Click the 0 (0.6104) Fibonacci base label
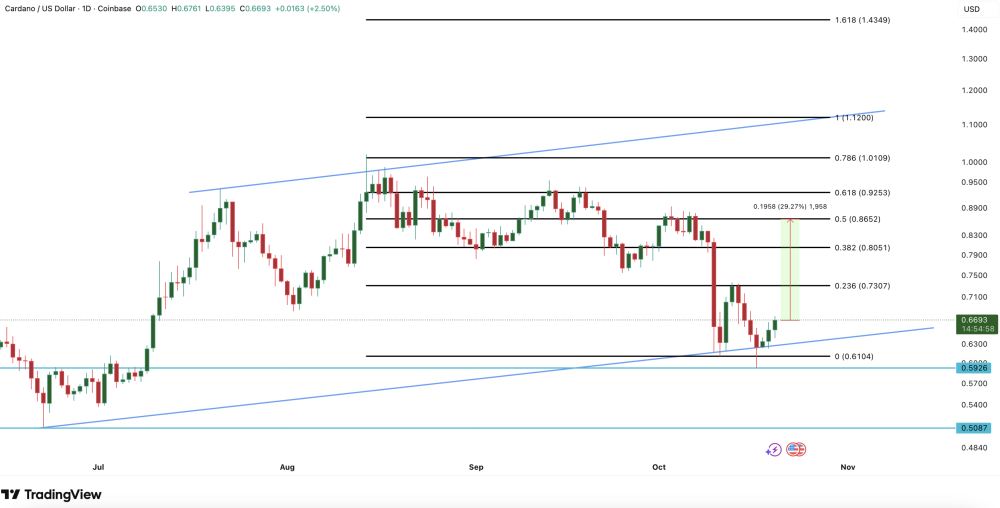Viewport: 1000px width, 508px height. click(x=853, y=357)
